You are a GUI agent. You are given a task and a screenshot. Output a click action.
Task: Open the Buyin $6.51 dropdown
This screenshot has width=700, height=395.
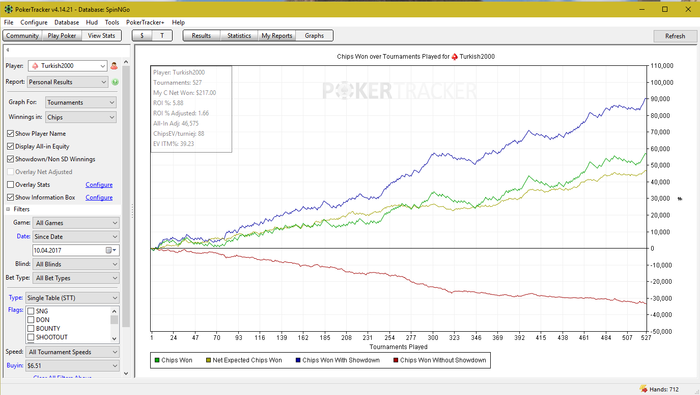coord(72,366)
